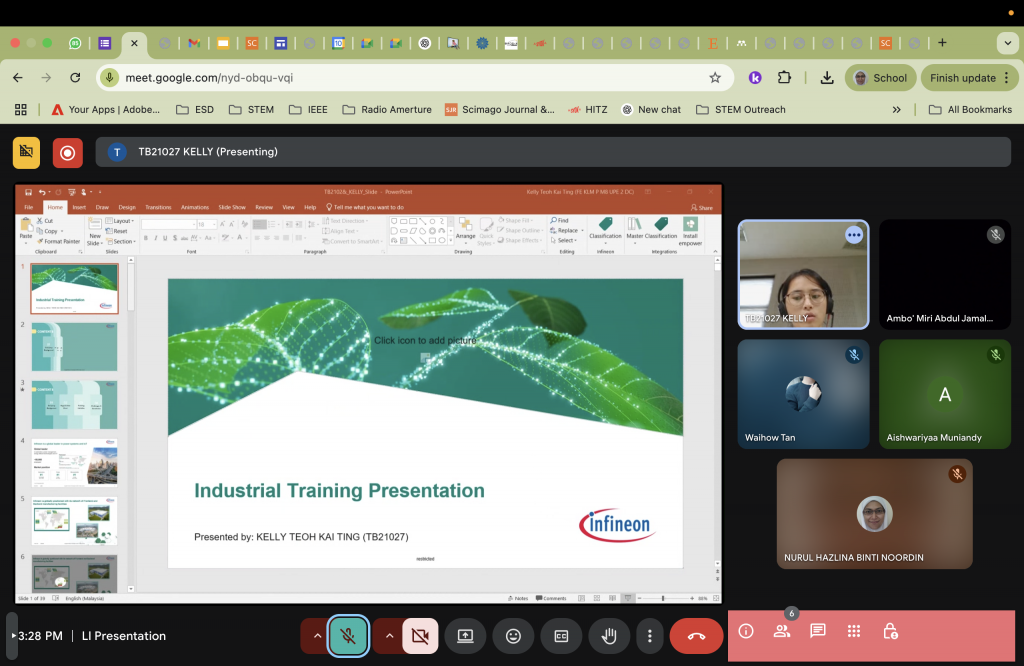
Task: Open the STEM bookmarks folder
Action: point(251,110)
